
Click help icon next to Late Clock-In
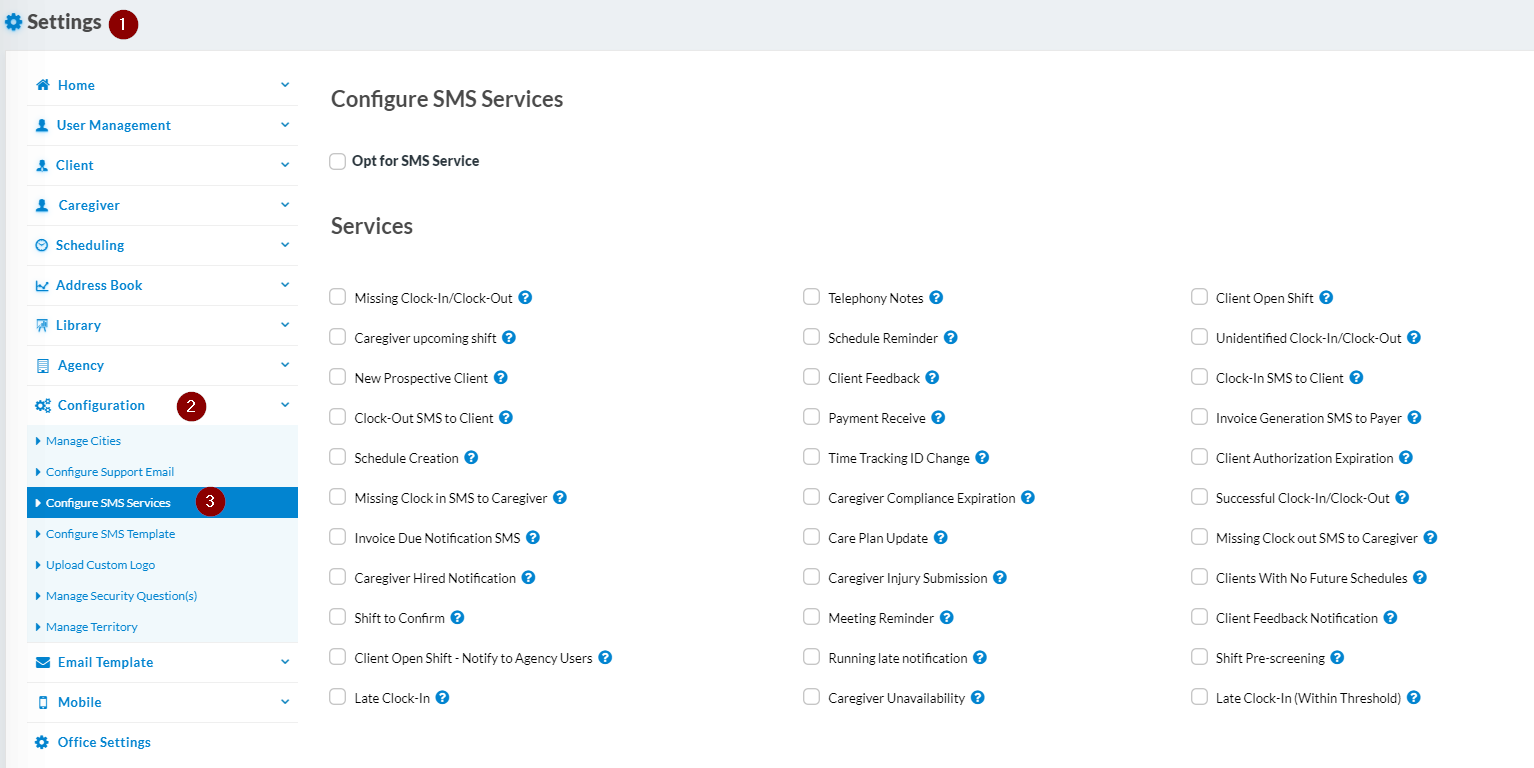(x=442, y=698)
